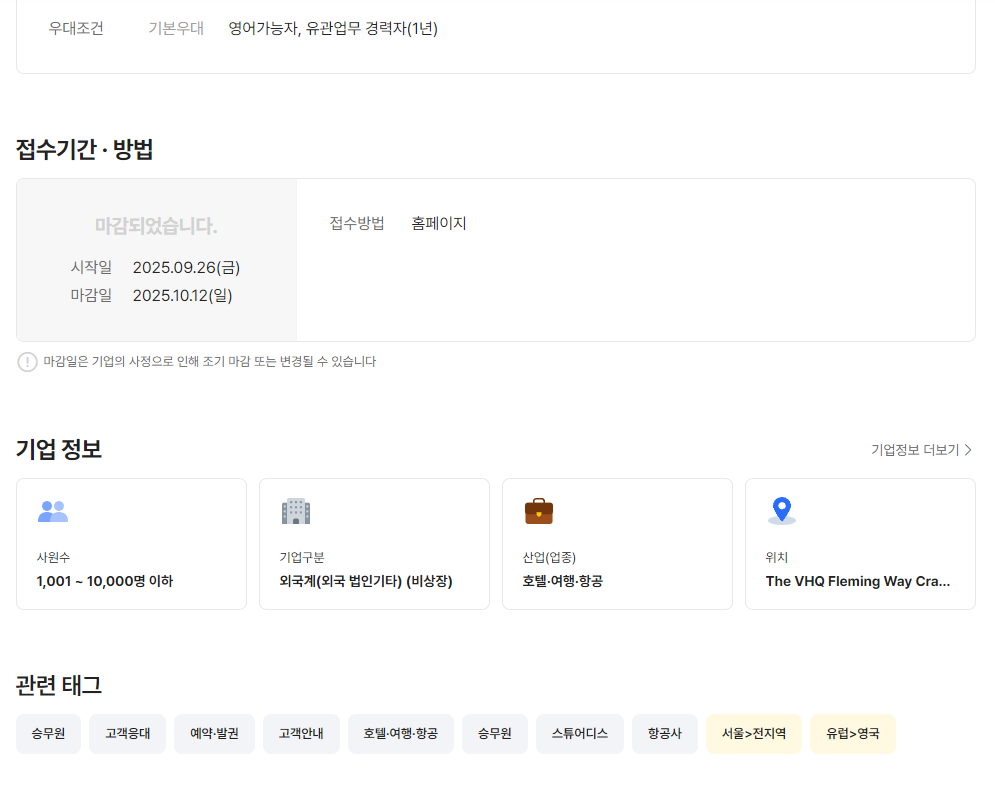
Task: Click the exclamation icon beside the 마감일 notice
Action: point(27,362)
